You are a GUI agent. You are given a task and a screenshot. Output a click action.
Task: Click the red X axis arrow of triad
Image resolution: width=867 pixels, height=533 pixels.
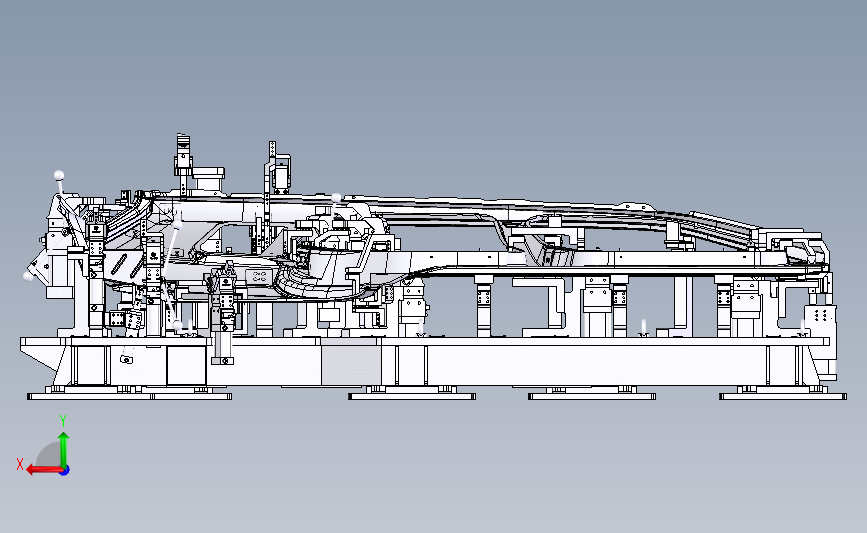[44, 470]
